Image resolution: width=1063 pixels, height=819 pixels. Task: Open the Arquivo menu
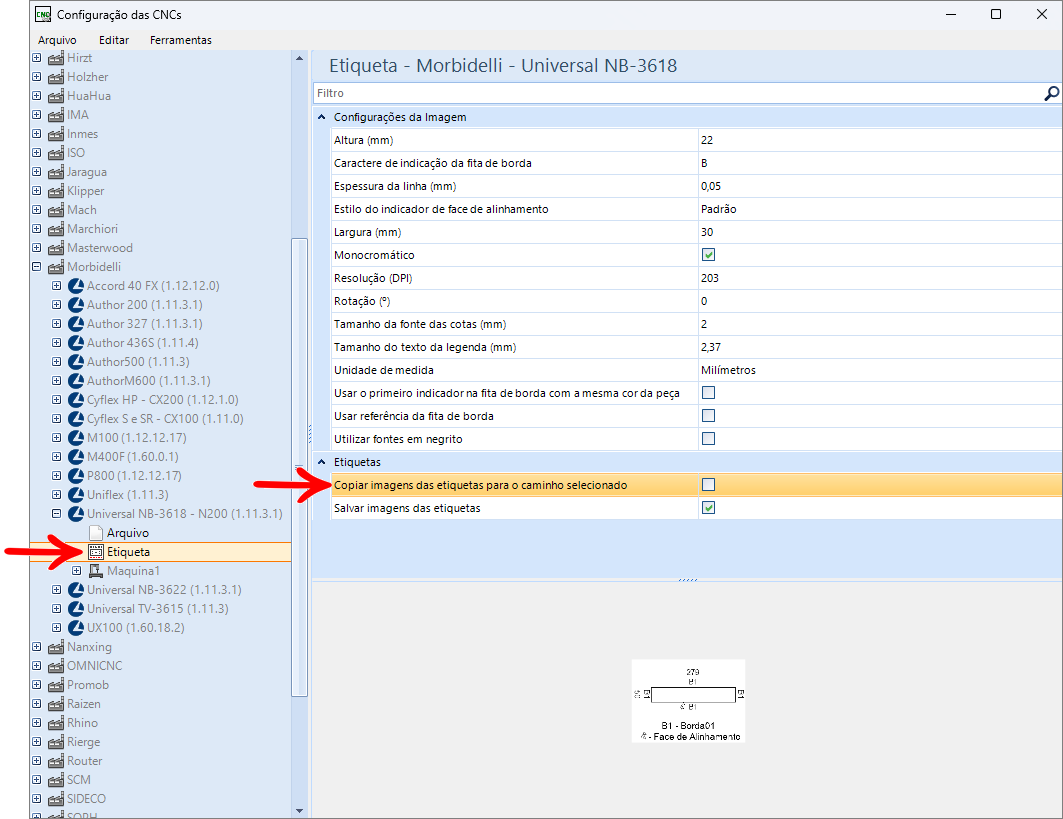coord(58,40)
